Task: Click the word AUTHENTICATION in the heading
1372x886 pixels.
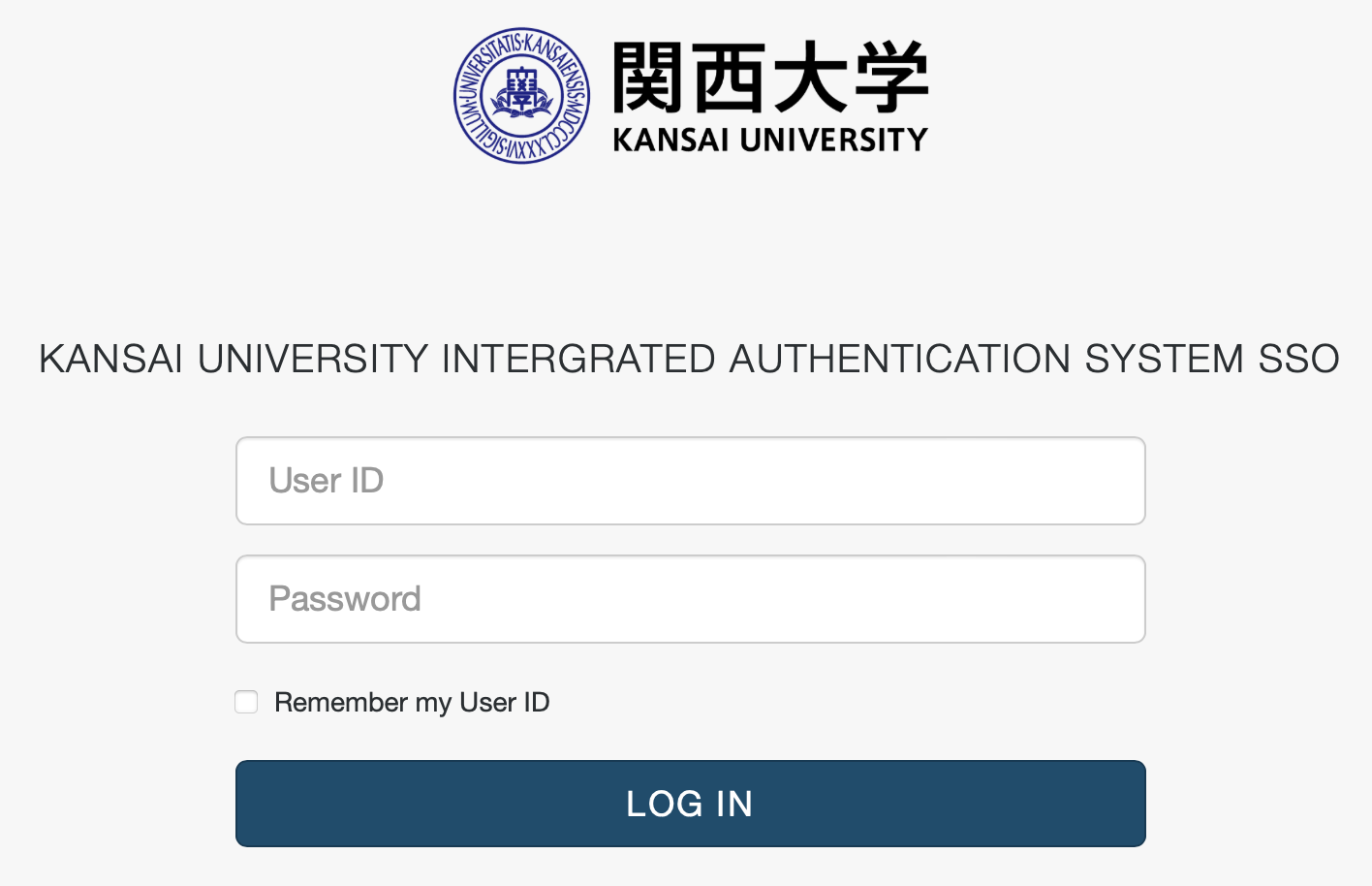Action: (900, 359)
